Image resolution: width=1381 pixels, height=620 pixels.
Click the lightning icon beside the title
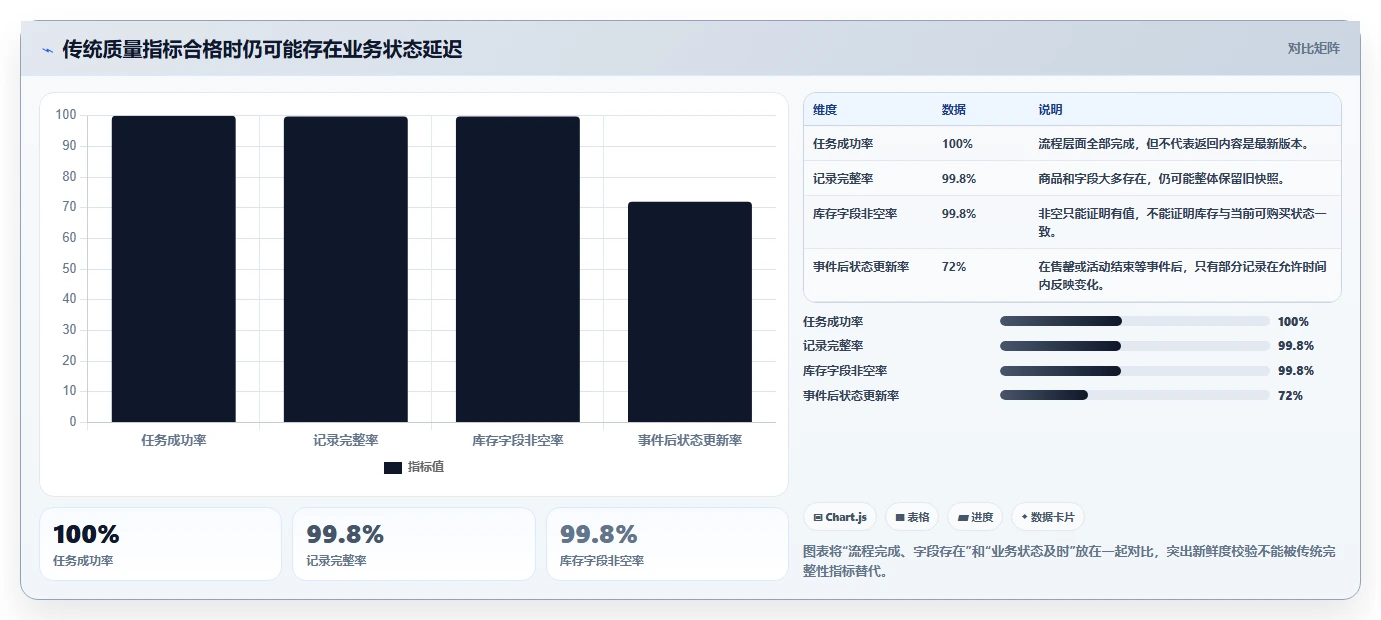tap(47, 50)
